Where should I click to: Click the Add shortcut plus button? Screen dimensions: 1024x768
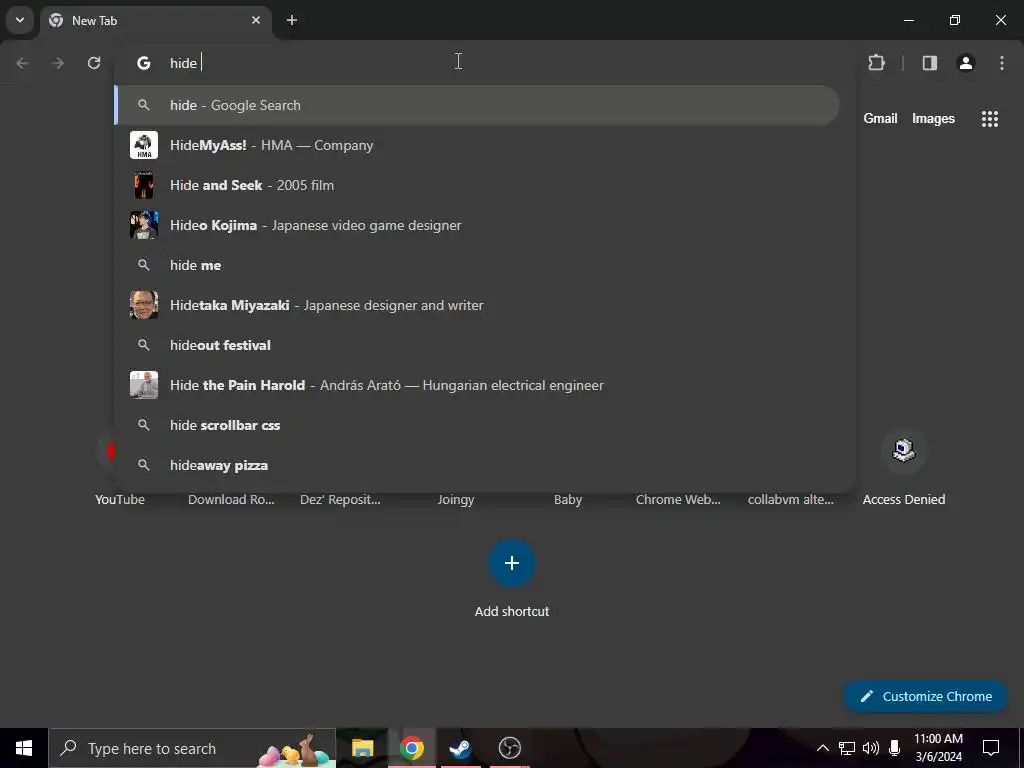pos(512,563)
